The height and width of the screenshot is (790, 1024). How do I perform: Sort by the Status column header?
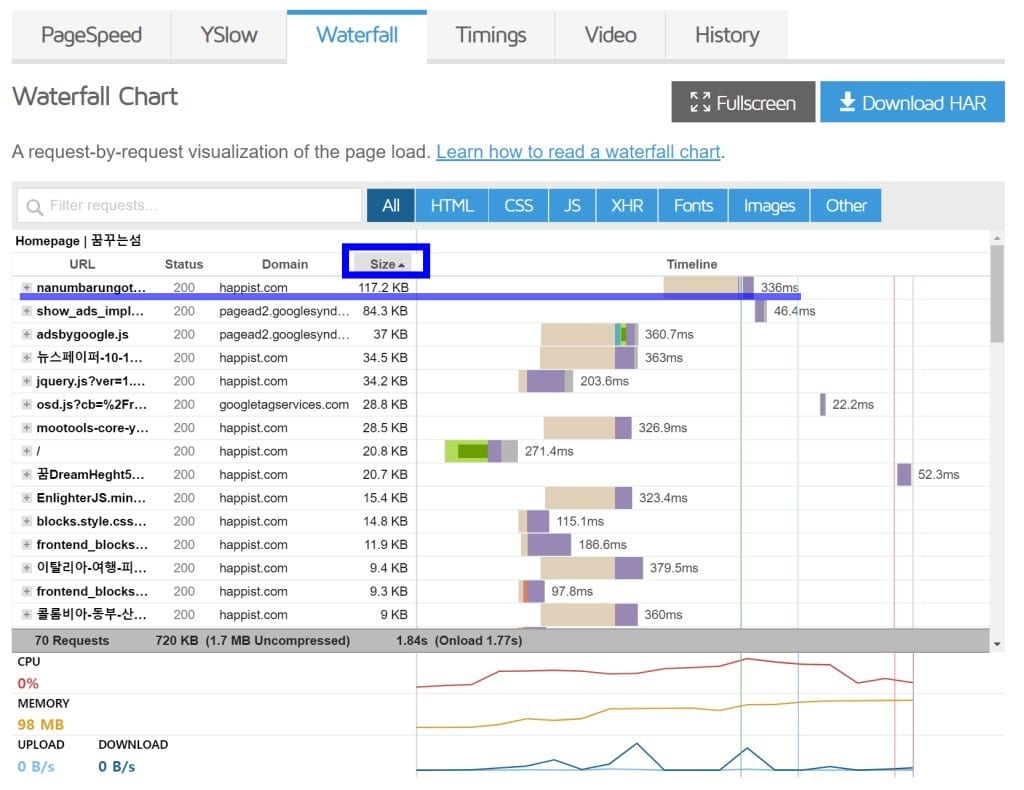pos(184,264)
